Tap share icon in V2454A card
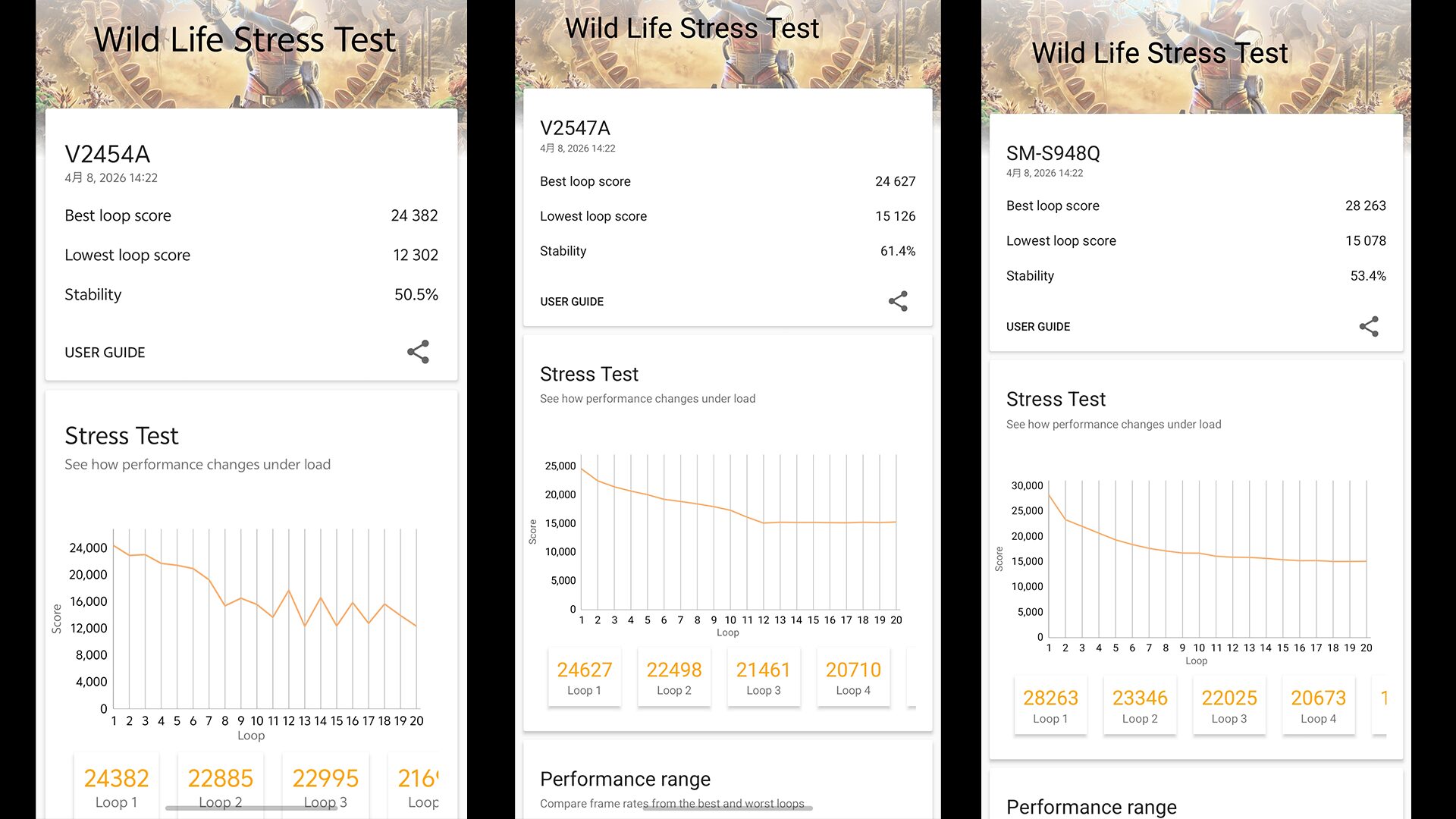This screenshot has height=819, width=1456. pos(418,352)
